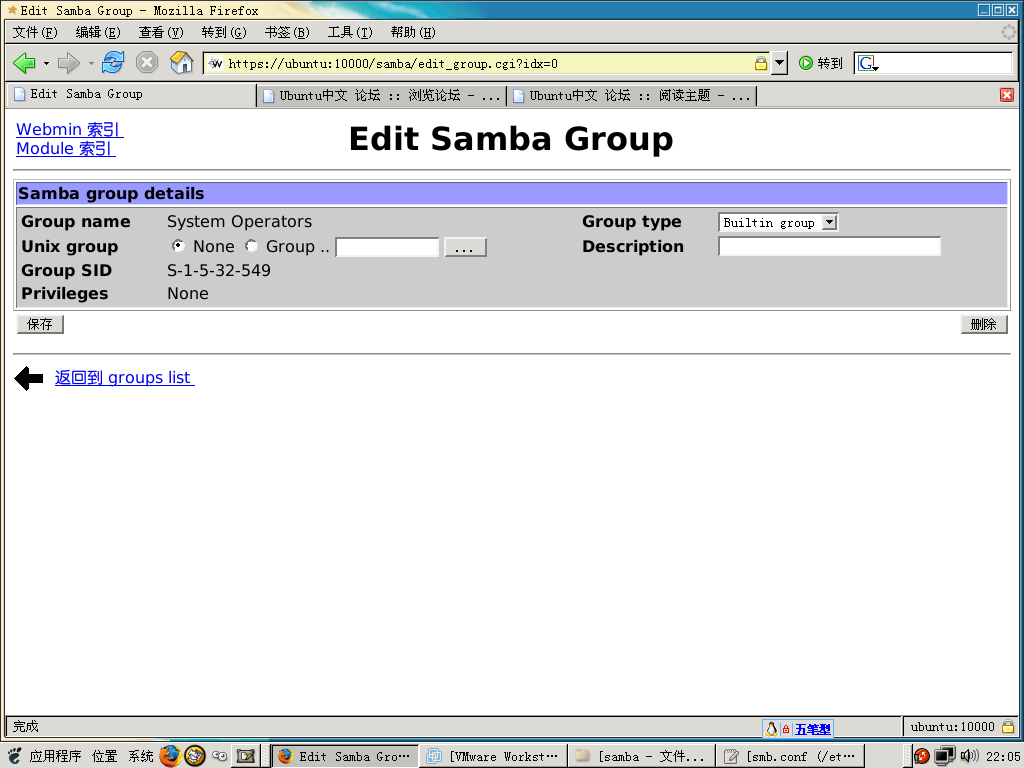This screenshot has width=1024, height=768.
Task: Click the status bar security padlock icon
Action: point(1008,726)
